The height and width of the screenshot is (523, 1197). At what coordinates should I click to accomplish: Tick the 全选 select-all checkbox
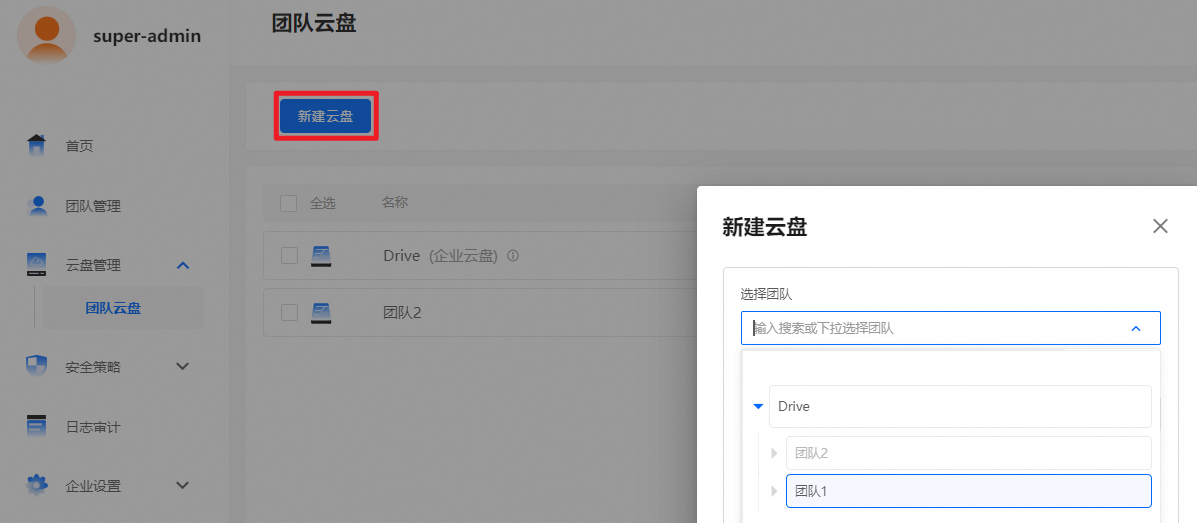coord(289,203)
